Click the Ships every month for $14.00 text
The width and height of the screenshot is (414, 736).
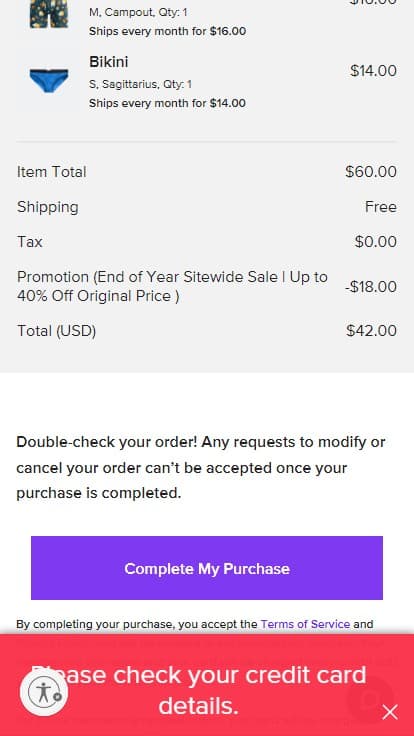click(167, 103)
